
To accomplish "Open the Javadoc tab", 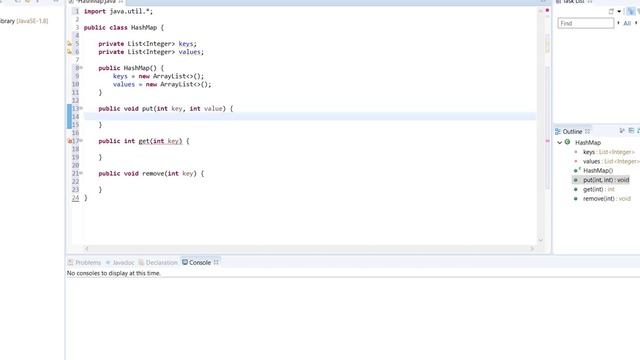I will (x=120, y=262).
